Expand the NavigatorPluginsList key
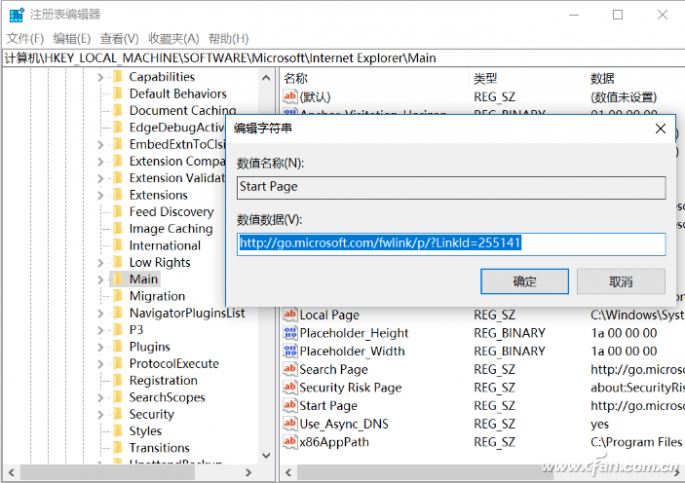Image resolution: width=685 pixels, height=483 pixels. click(100, 313)
